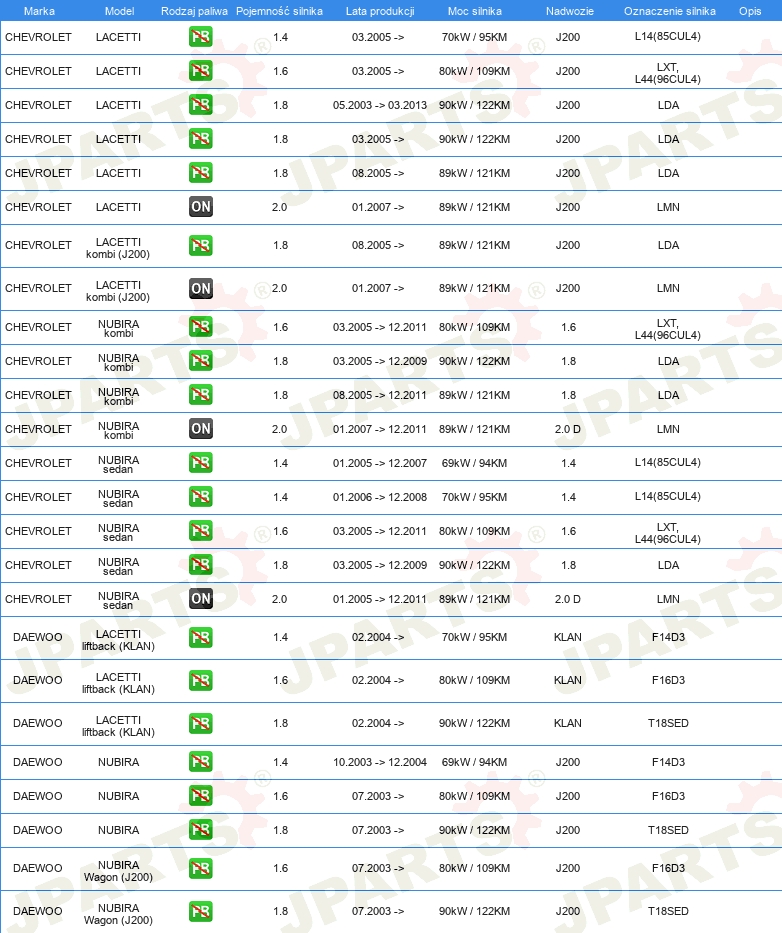The width and height of the screenshot is (782, 933).
Task: Click petrol icon in Daewoo Lacetti liftback F16D3 row
Action: click(x=201, y=680)
